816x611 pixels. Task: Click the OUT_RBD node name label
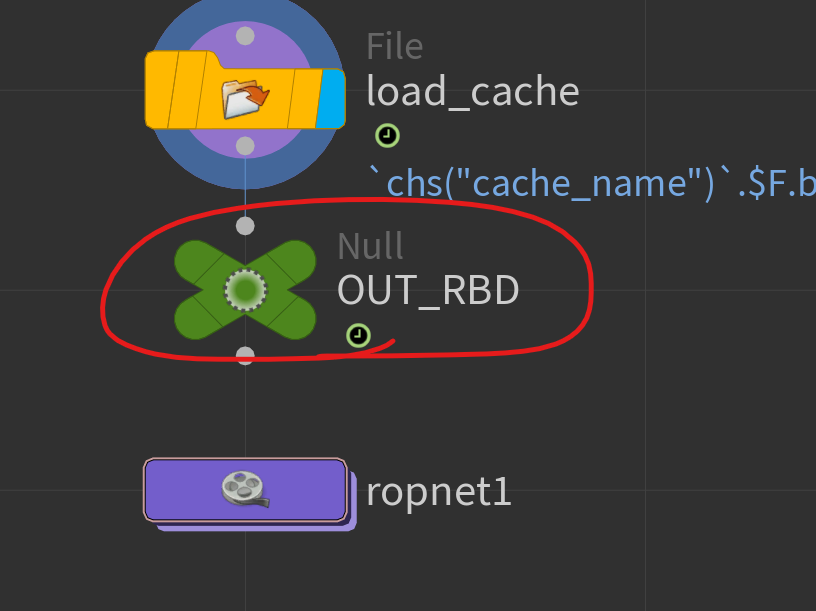click(x=428, y=290)
